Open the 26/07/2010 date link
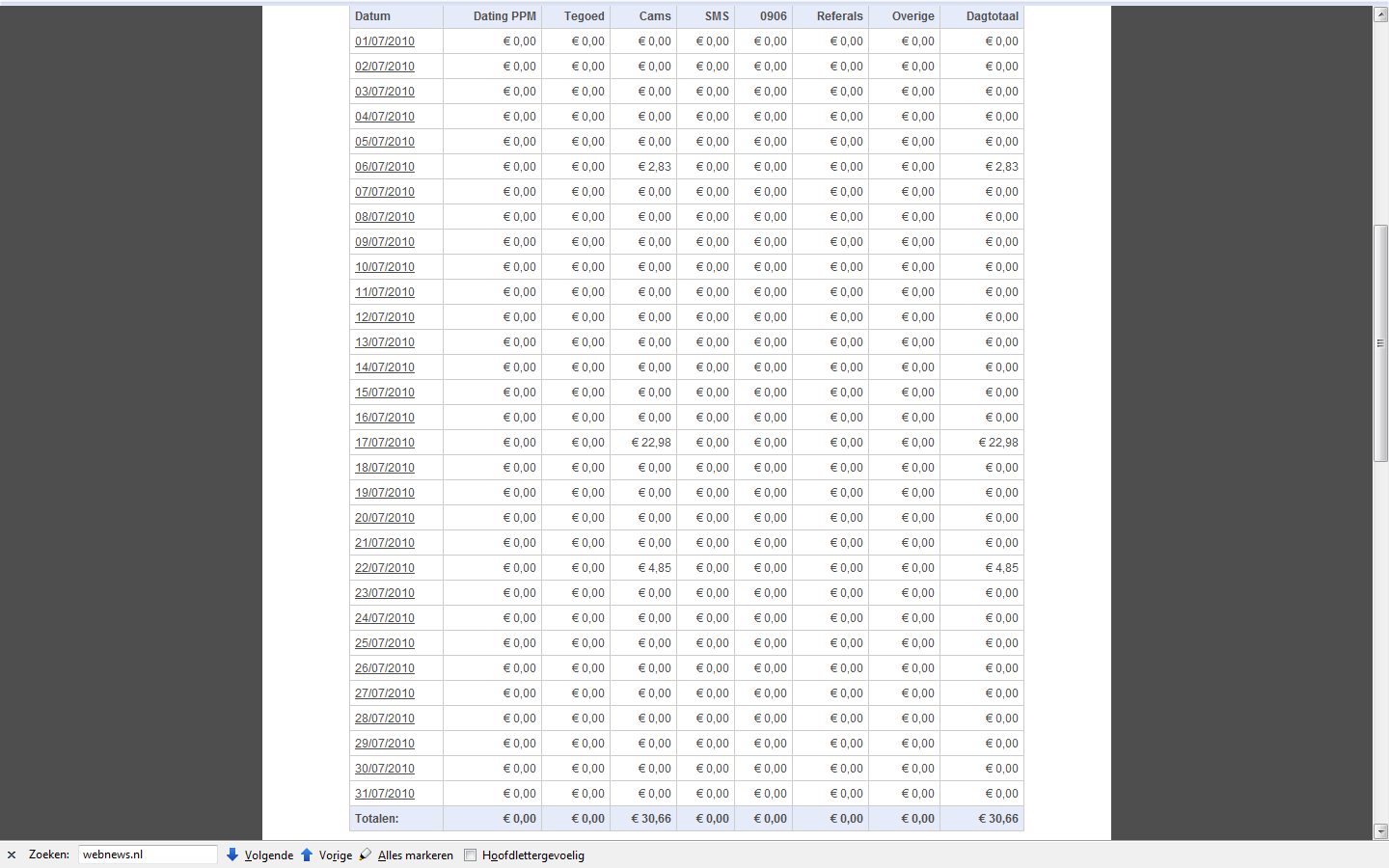Image resolution: width=1389 pixels, height=868 pixels. pos(385,668)
